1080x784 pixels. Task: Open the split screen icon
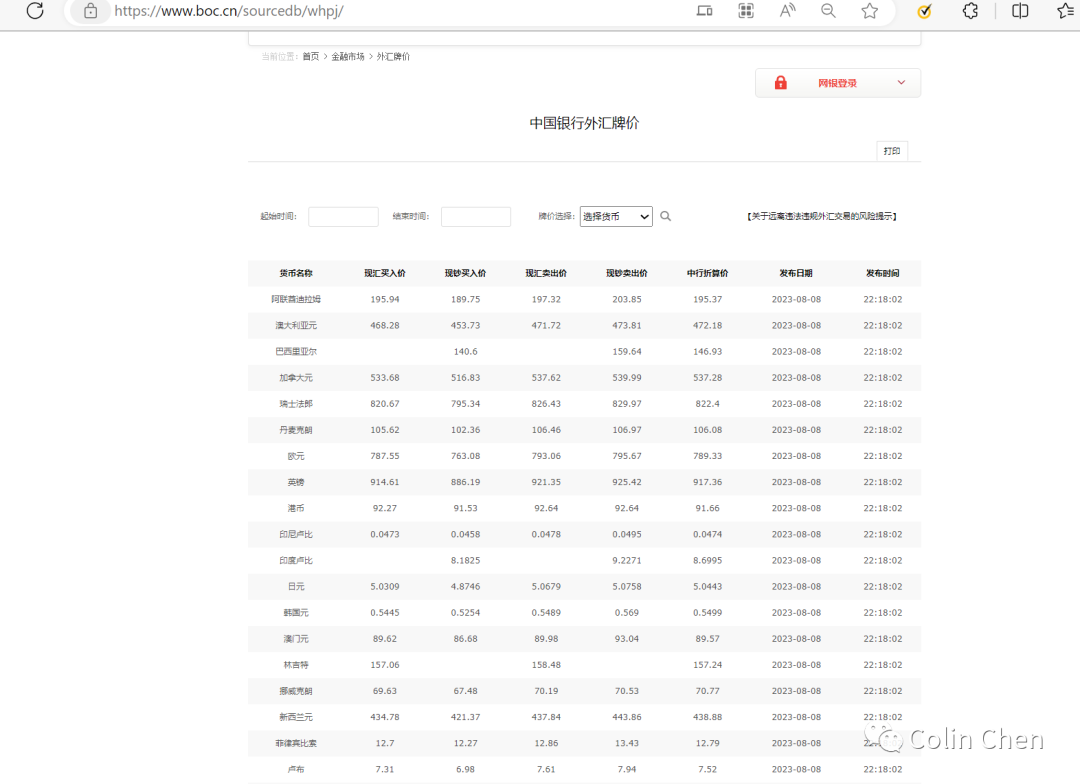(x=1019, y=12)
